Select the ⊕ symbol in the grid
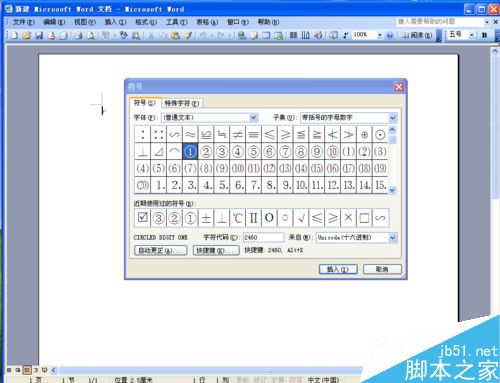 364,135
